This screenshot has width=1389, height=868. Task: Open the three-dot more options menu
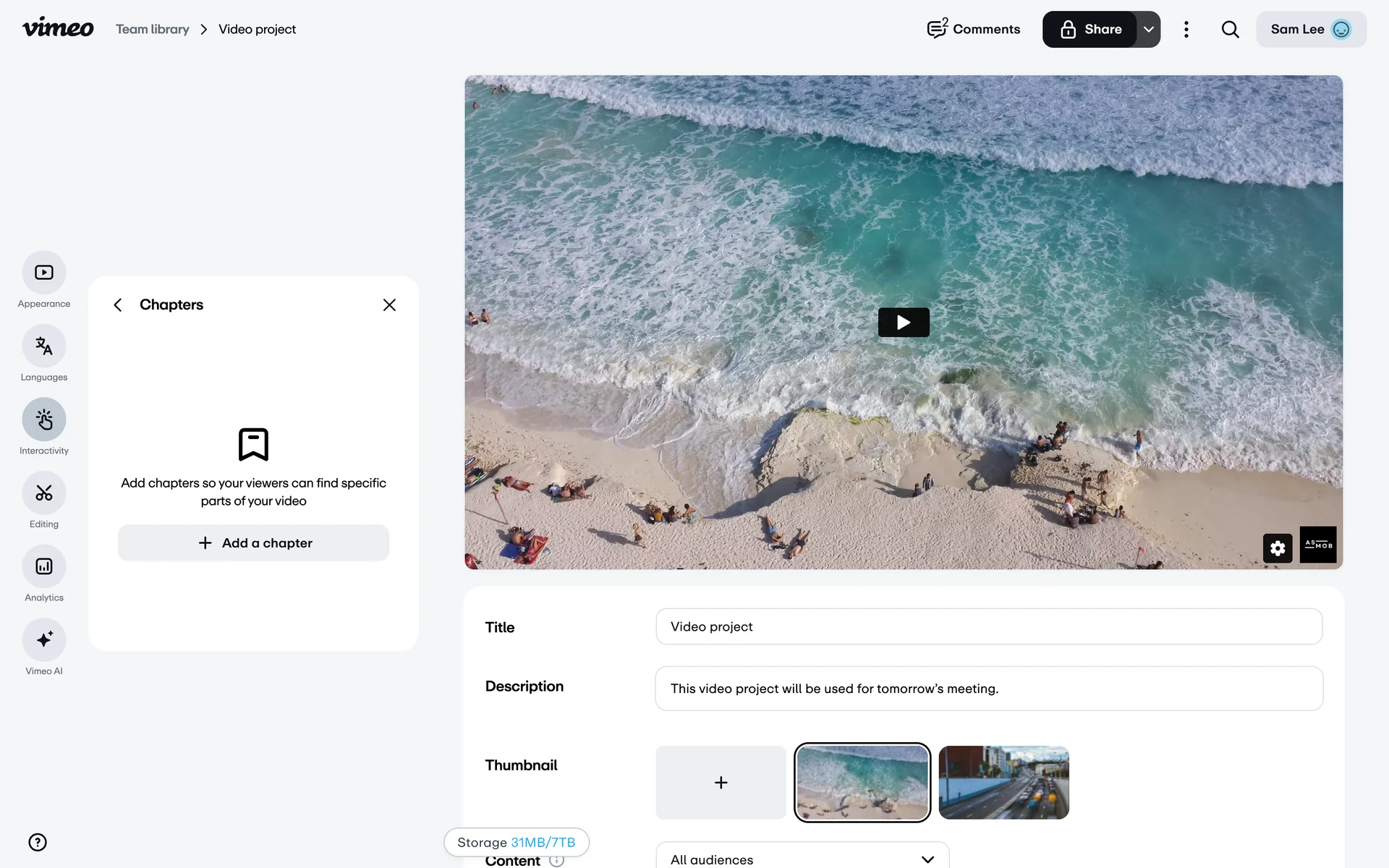(1186, 30)
